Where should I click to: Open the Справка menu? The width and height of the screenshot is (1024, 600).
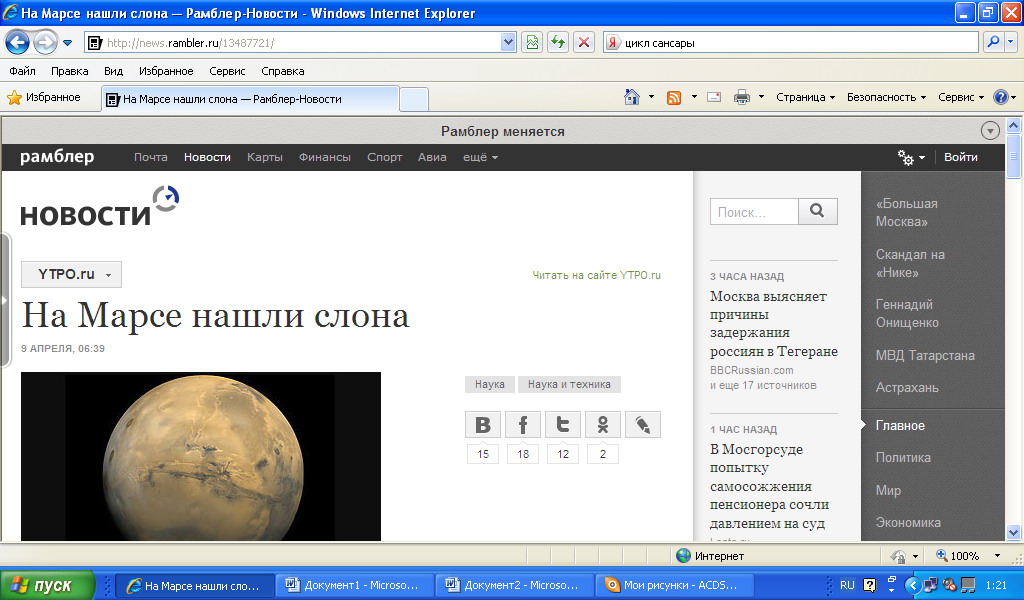coord(283,71)
